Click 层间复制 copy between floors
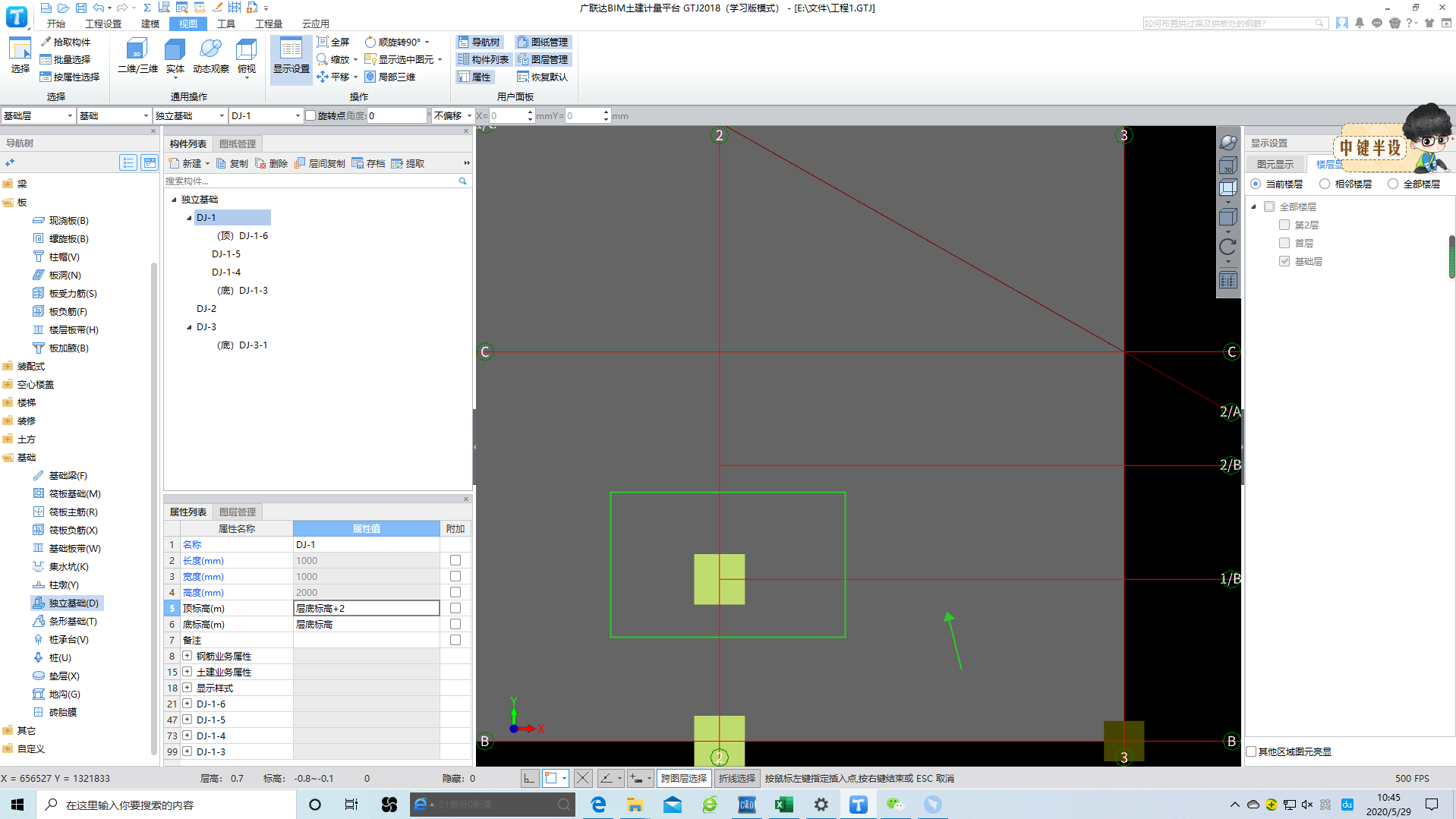 click(x=320, y=163)
